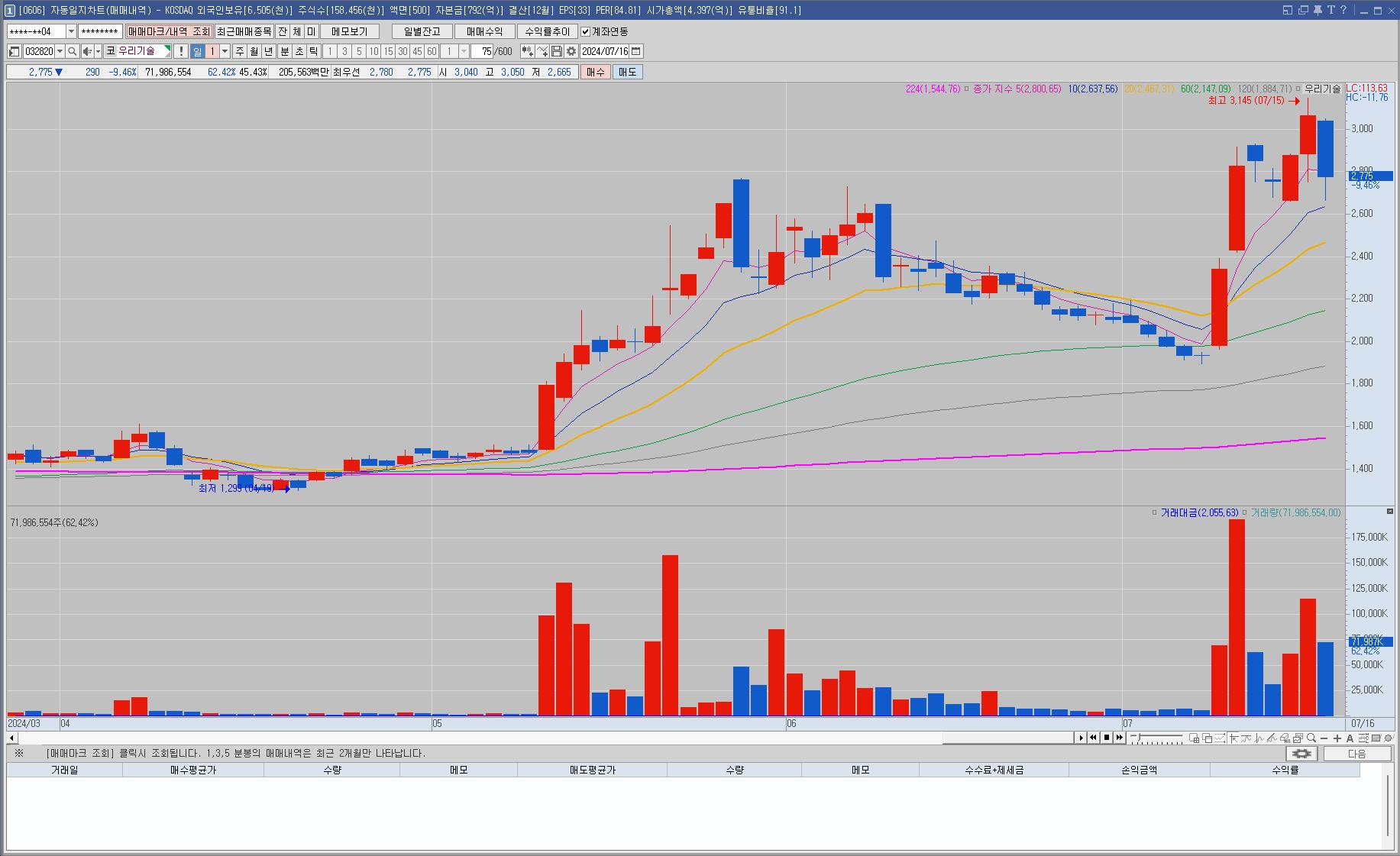Select the 5 minute interval button
The image size is (1400, 856).
pos(359,51)
